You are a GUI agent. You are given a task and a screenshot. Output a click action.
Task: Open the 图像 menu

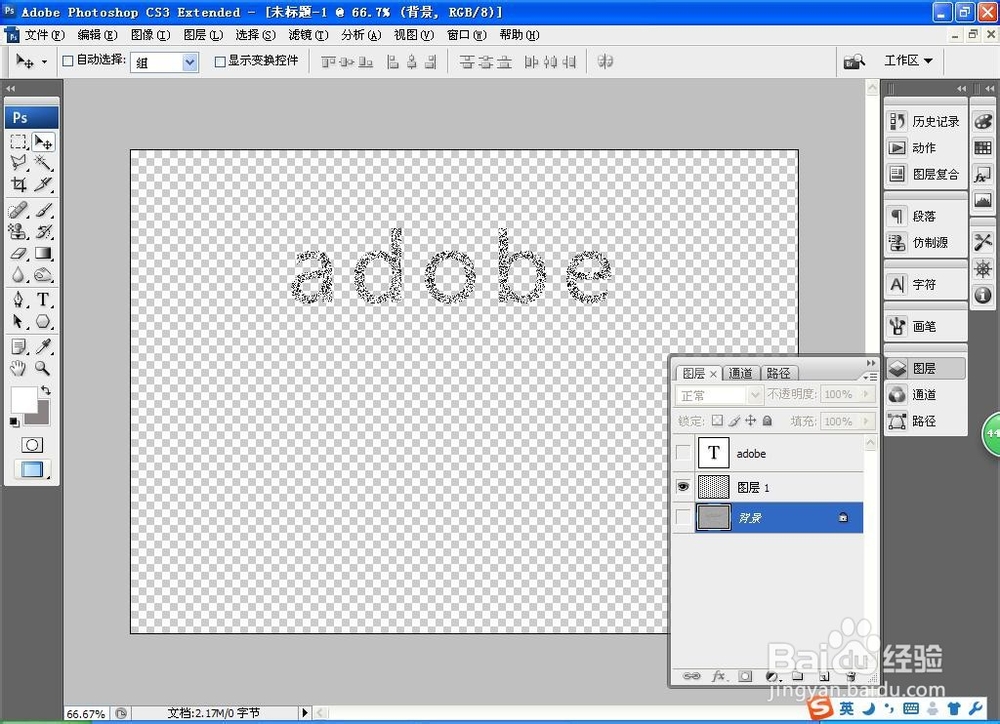[x=150, y=35]
